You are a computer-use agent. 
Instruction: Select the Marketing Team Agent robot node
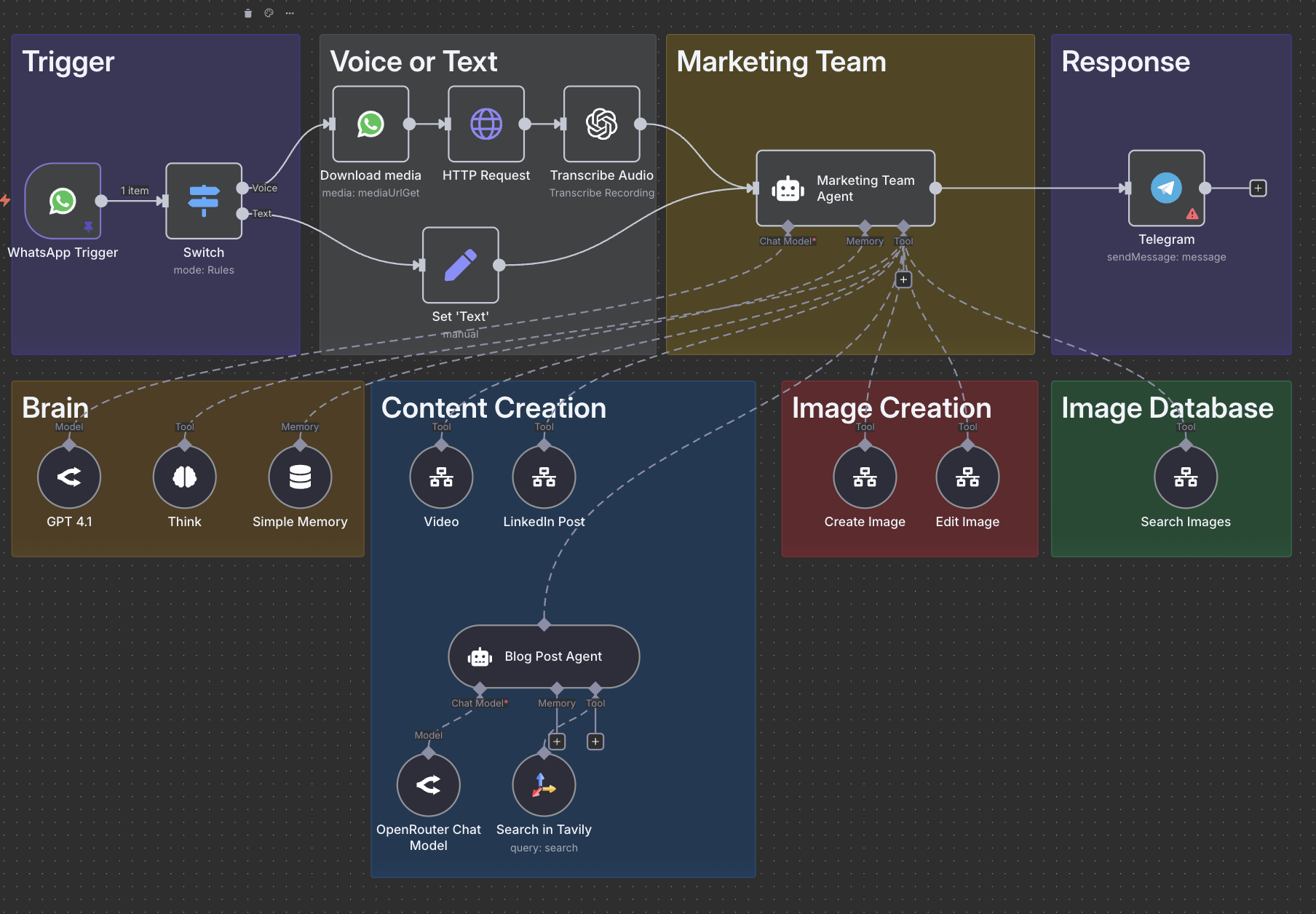[x=845, y=188]
